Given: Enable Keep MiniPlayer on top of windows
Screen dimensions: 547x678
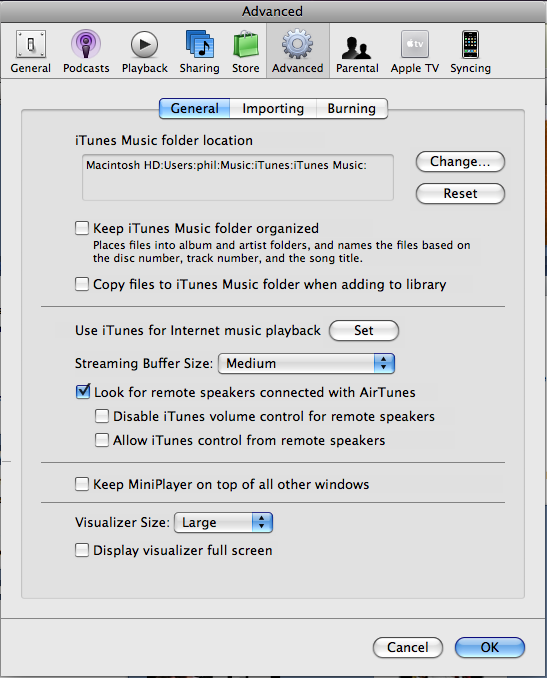Looking at the screenshot, I should [82, 484].
